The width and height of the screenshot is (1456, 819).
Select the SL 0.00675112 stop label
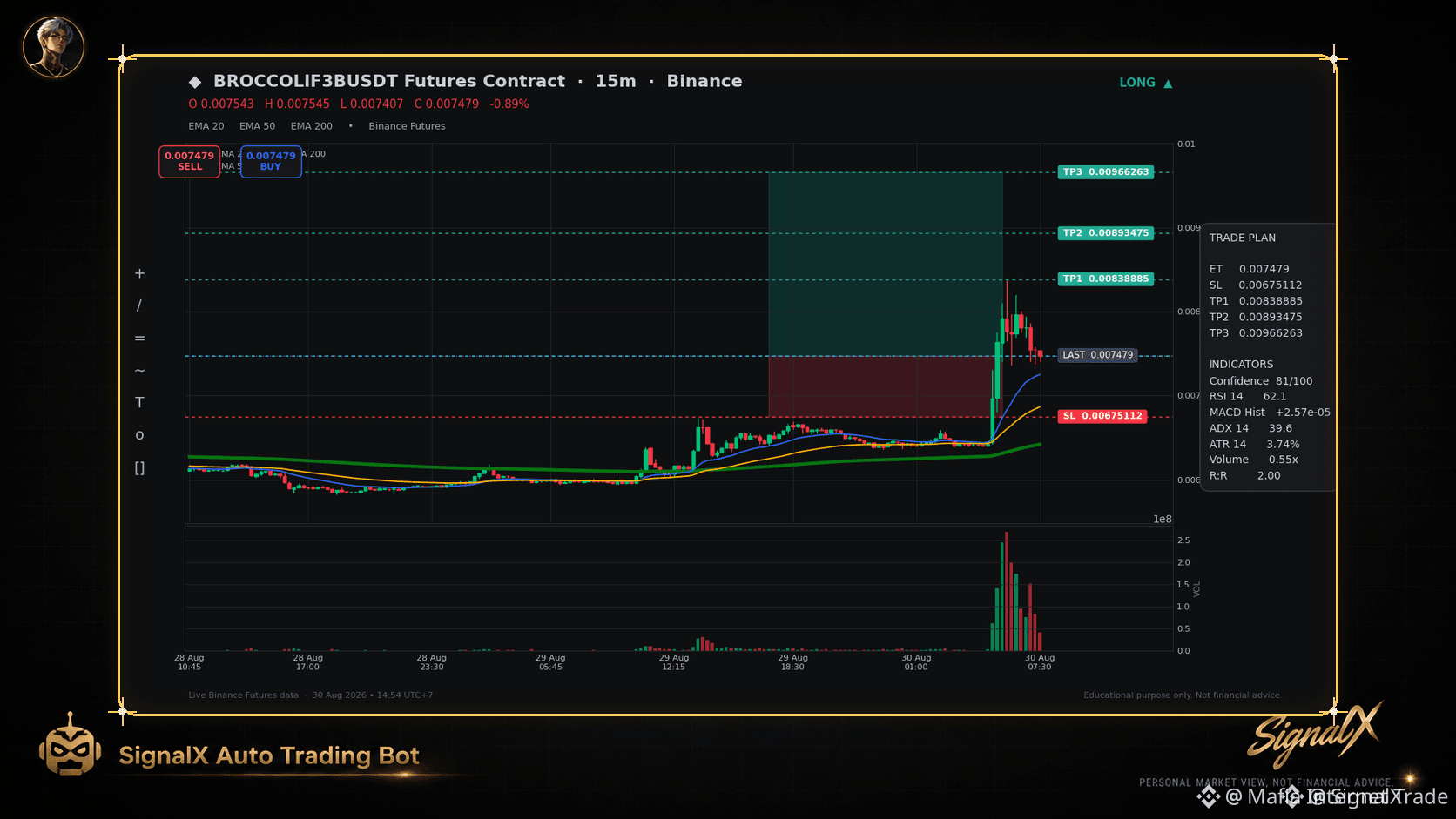click(x=1102, y=416)
